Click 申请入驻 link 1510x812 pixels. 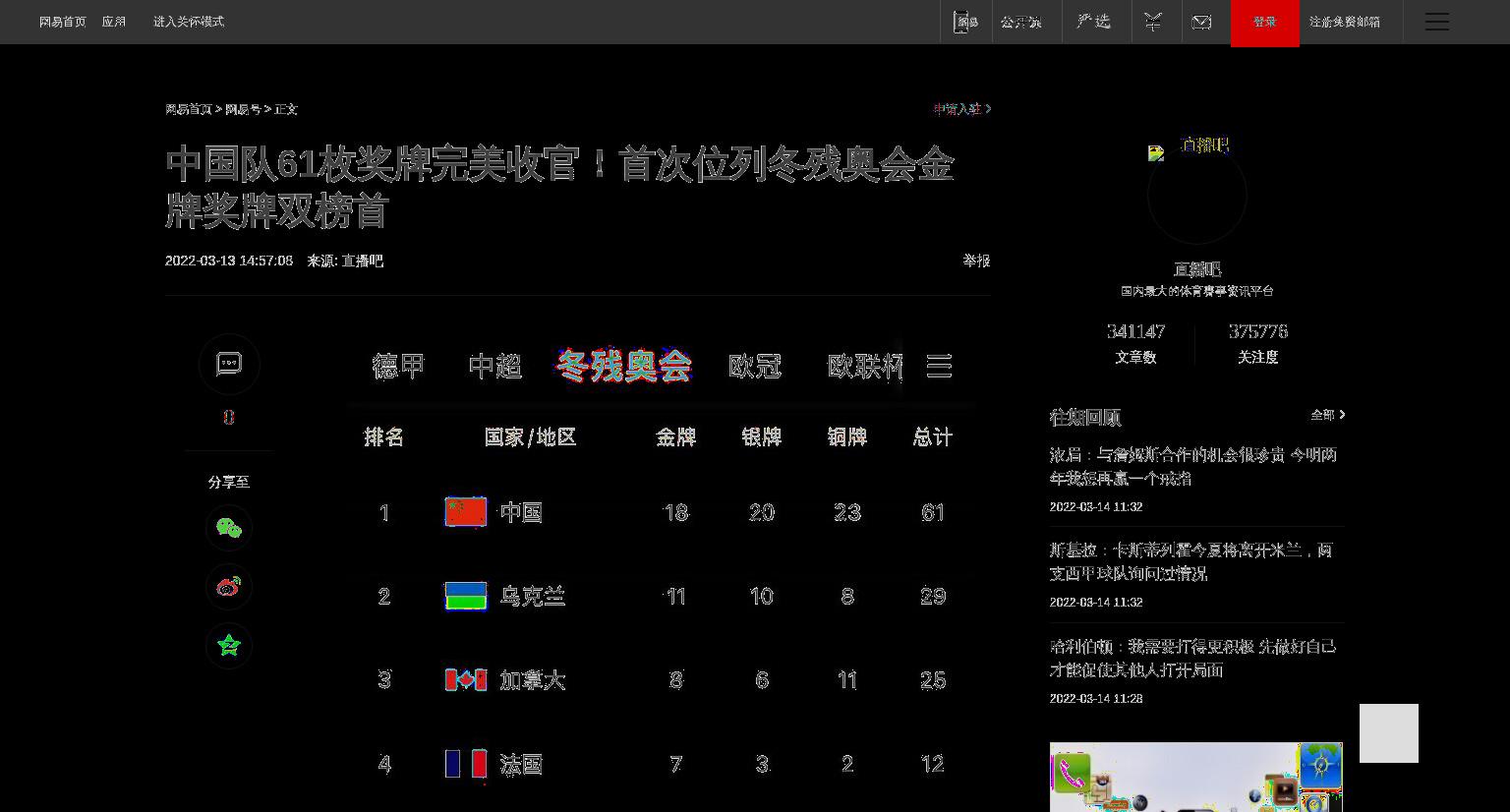click(x=961, y=109)
